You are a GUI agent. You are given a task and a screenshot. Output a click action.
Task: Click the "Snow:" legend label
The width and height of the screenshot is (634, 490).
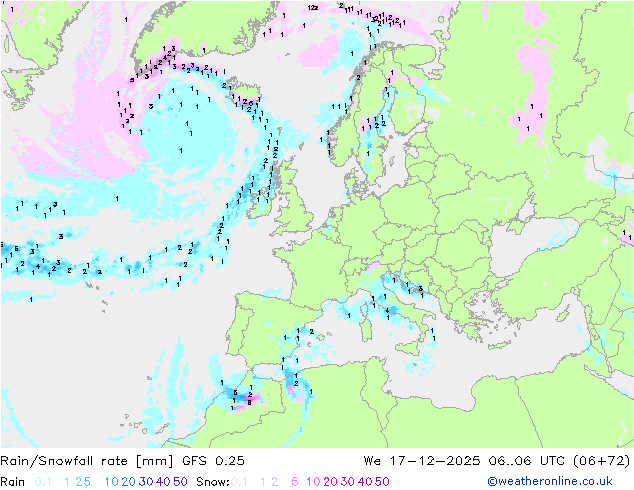213,482
